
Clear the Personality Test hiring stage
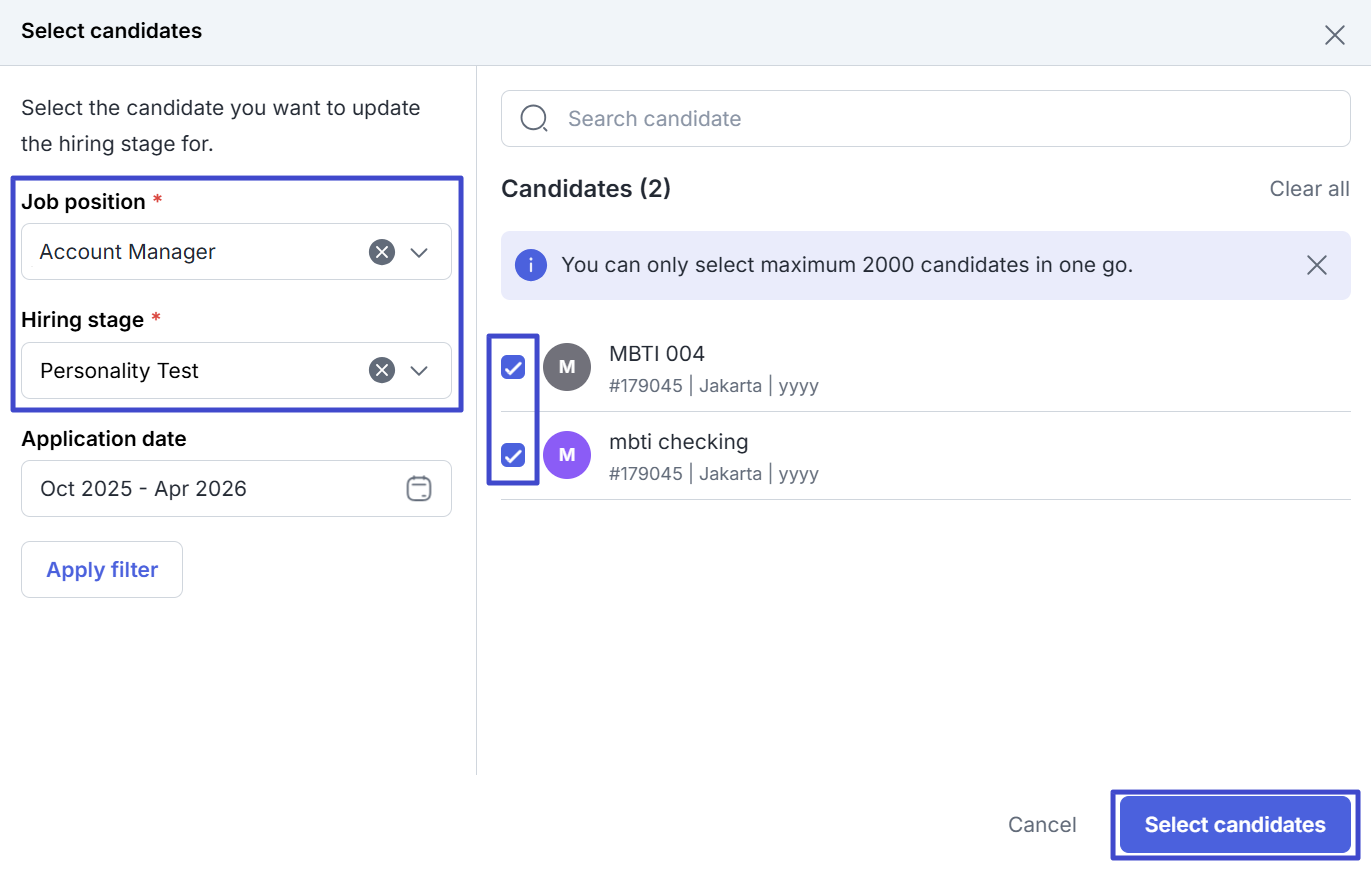(382, 371)
